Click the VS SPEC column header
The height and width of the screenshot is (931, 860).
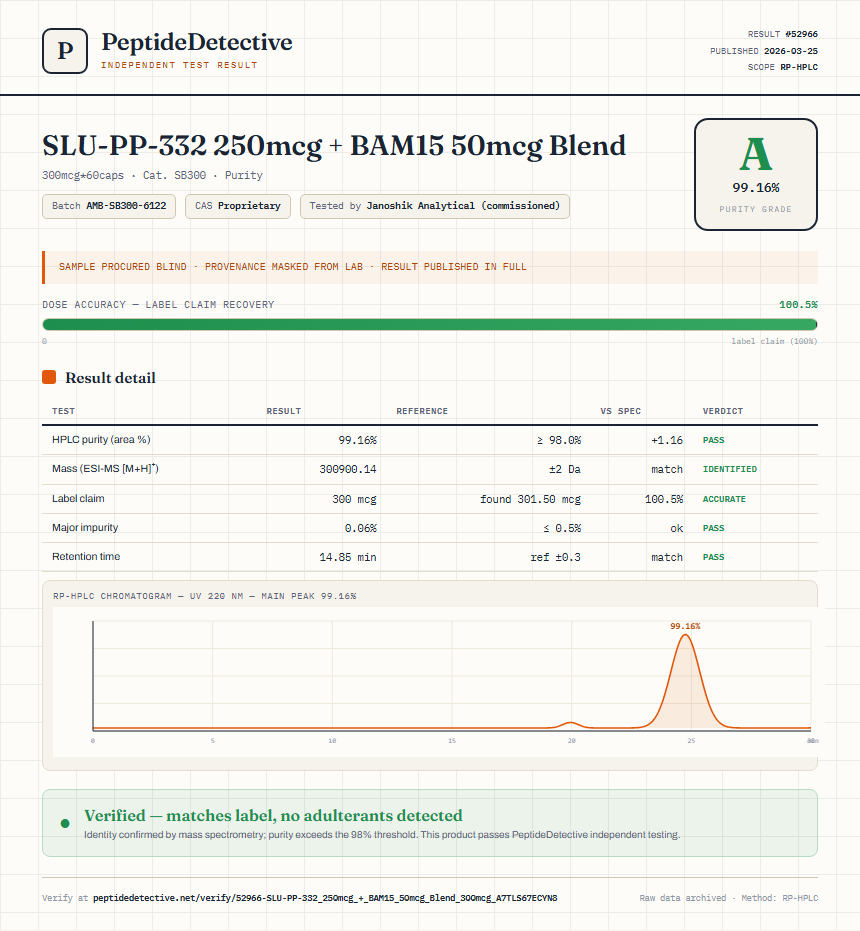(621, 411)
